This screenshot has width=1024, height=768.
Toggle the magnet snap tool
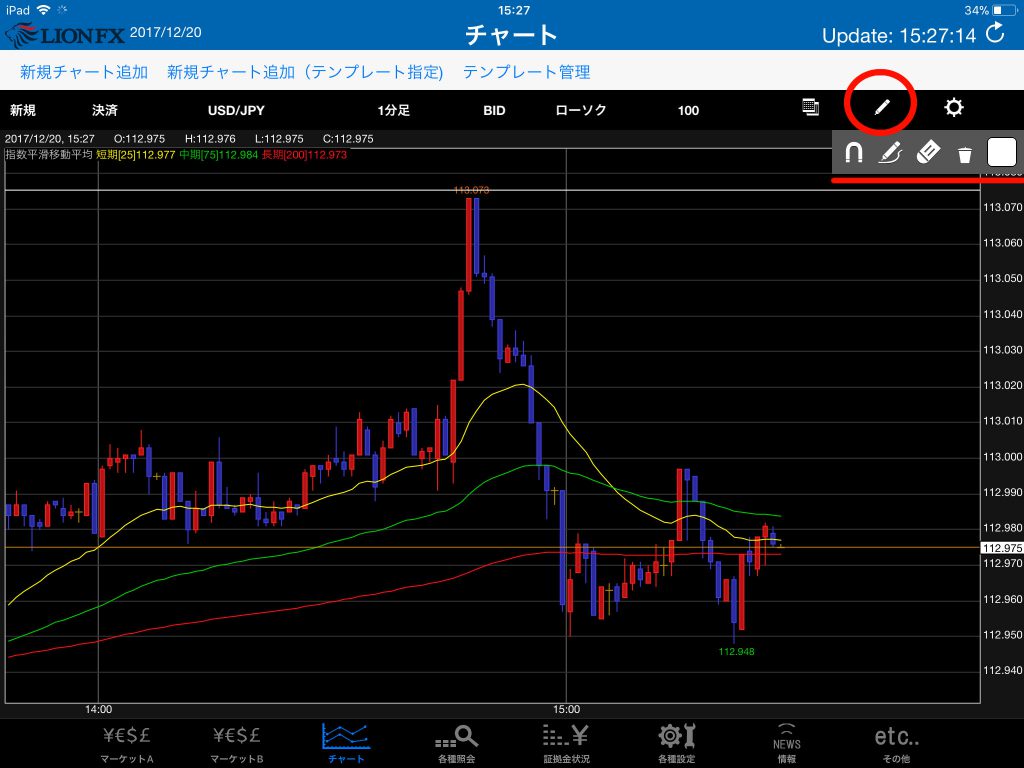[854, 153]
